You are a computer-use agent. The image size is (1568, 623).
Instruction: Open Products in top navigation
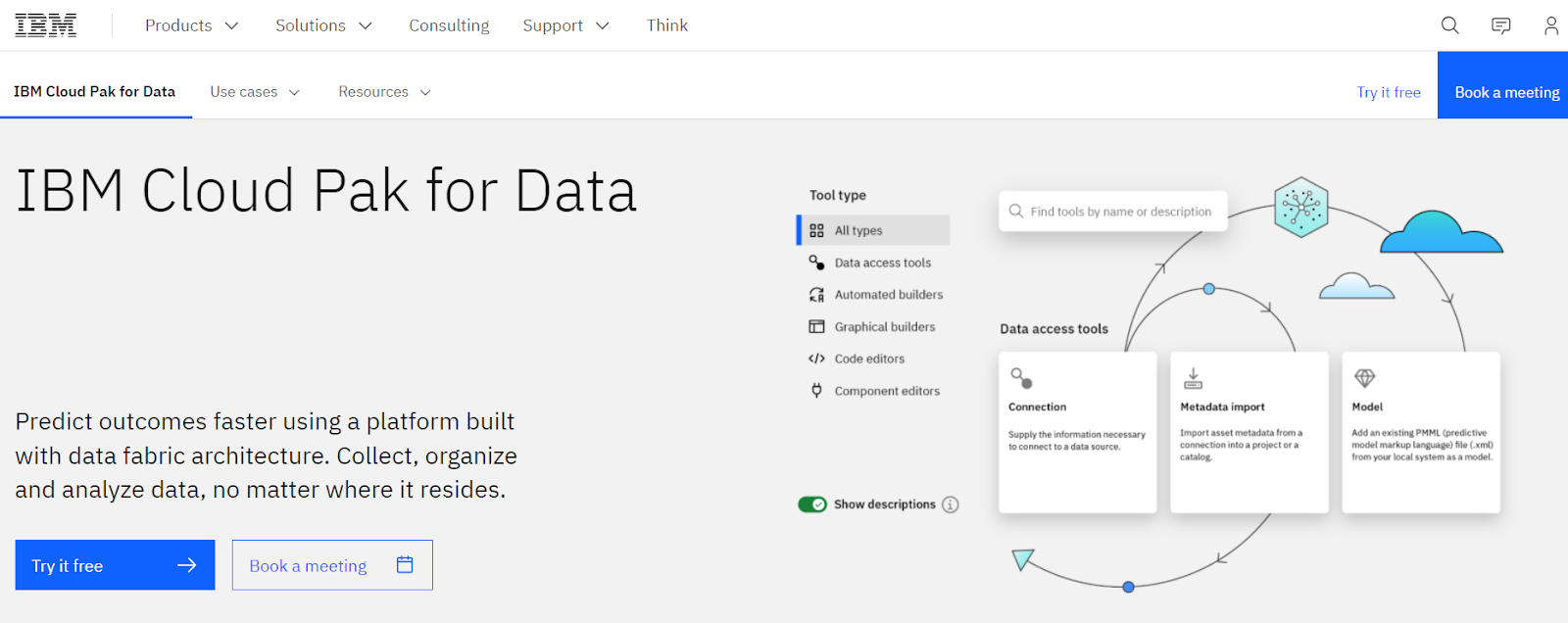[x=178, y=25]
